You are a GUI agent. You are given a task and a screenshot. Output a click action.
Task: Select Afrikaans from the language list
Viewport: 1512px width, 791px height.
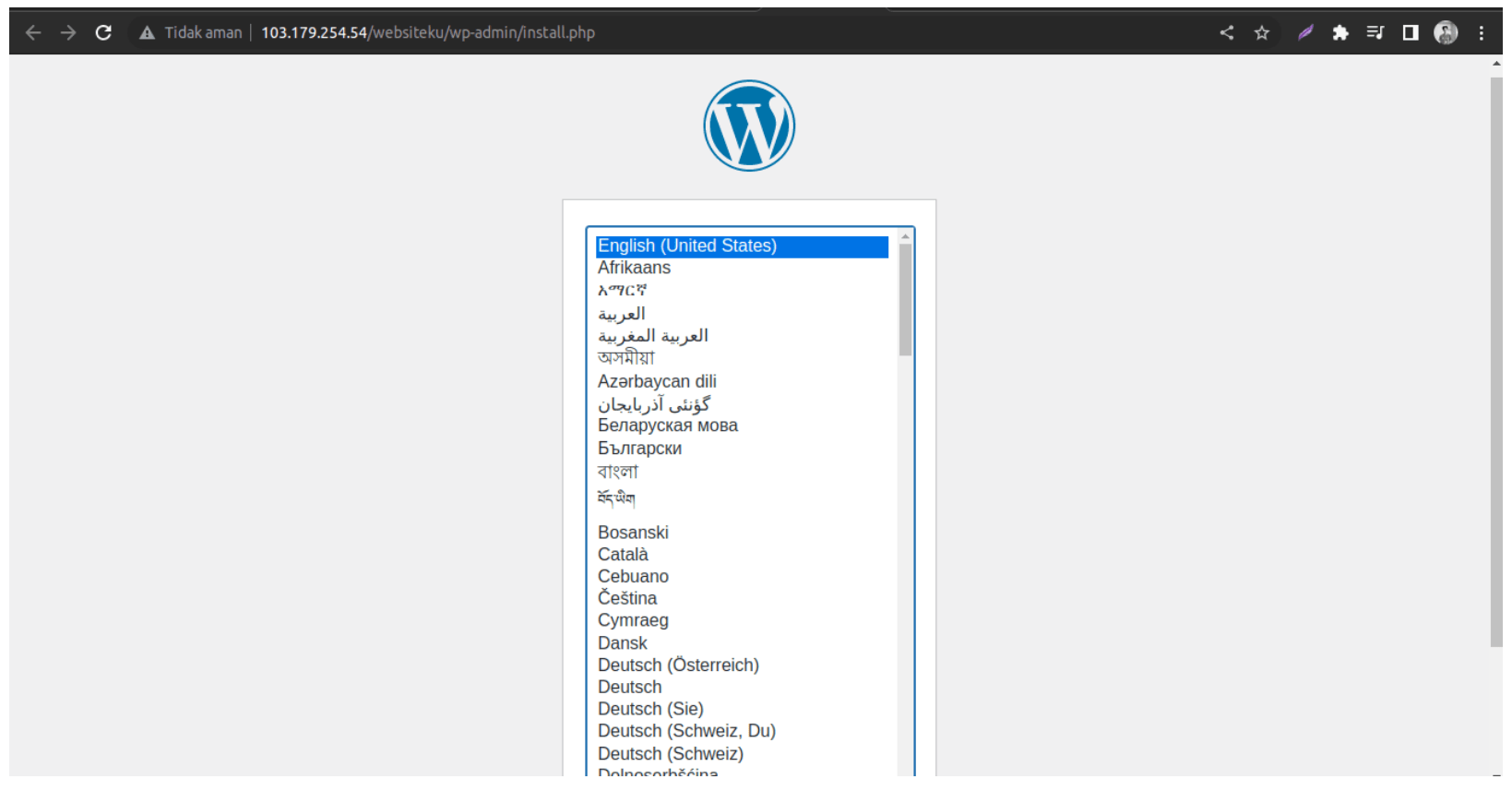(634, 268)
